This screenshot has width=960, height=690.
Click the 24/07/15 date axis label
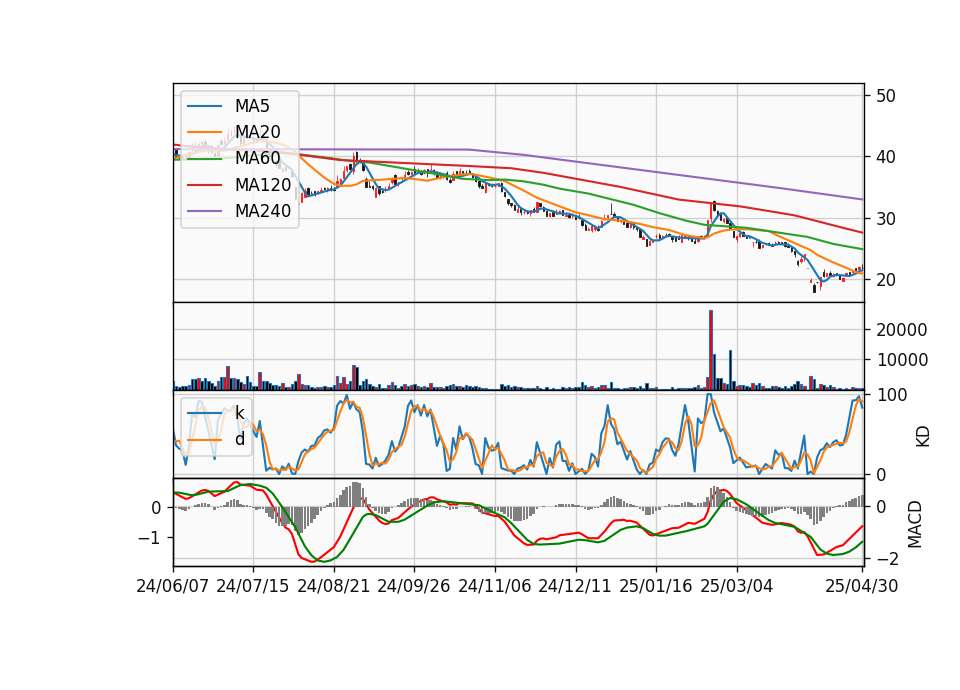pos(253,586)
